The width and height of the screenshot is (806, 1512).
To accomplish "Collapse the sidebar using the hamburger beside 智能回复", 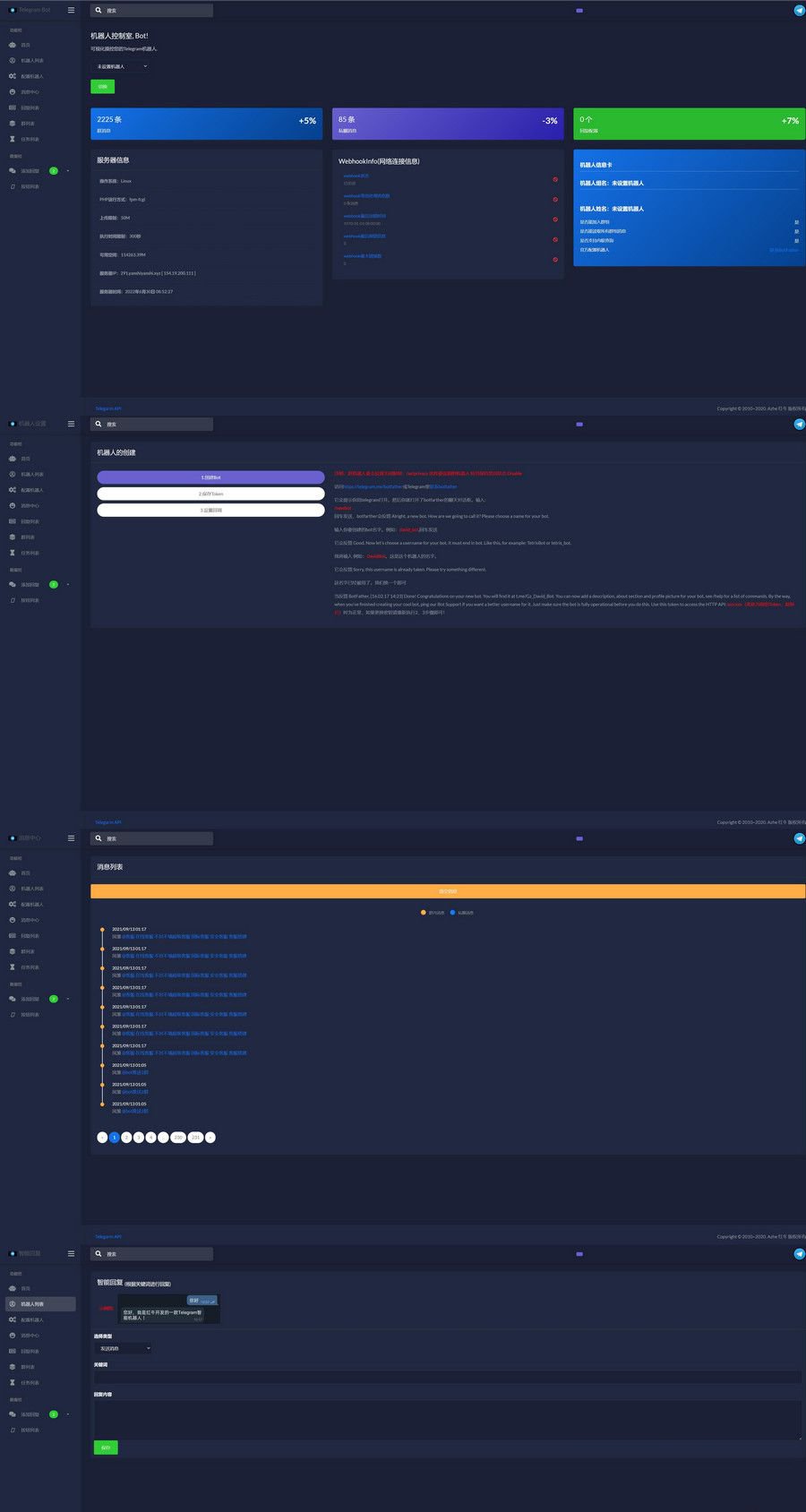I will tap(71, 1253).
